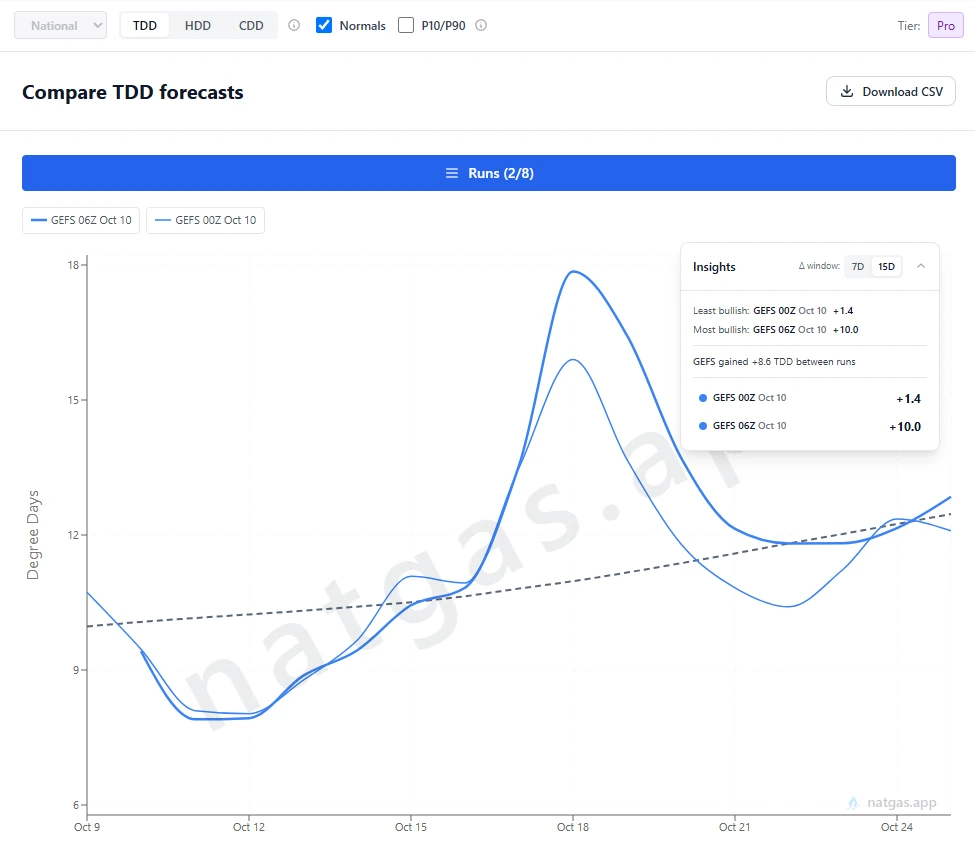This screenshot has width=975, height=842.
Task: Click the +1.4 value for GEFS 00Z
Action: pos(908,399)
